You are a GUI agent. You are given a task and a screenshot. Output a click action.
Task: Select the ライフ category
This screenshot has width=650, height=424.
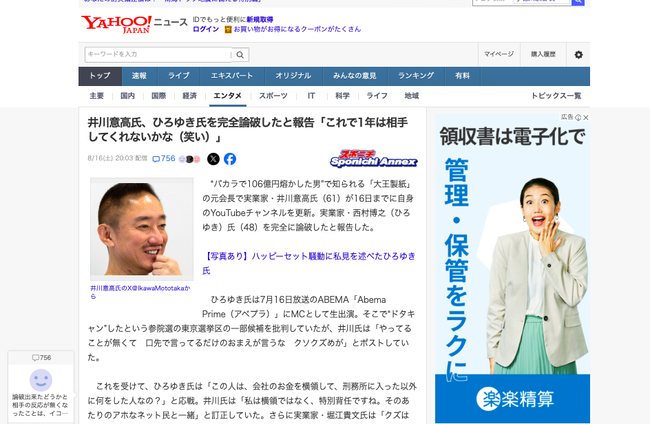(x=377, y=96)
